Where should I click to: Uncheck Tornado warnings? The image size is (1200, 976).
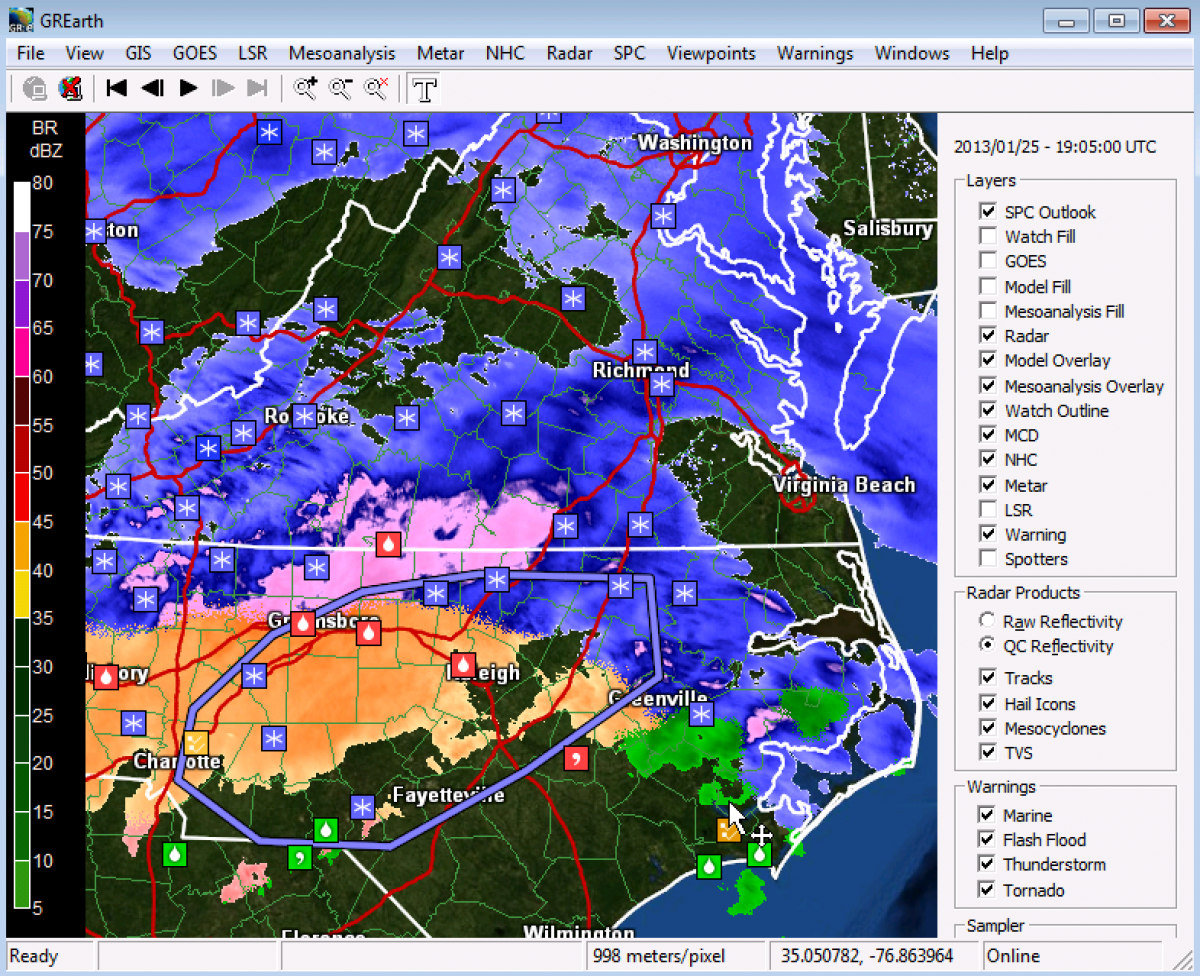point(988,890)
